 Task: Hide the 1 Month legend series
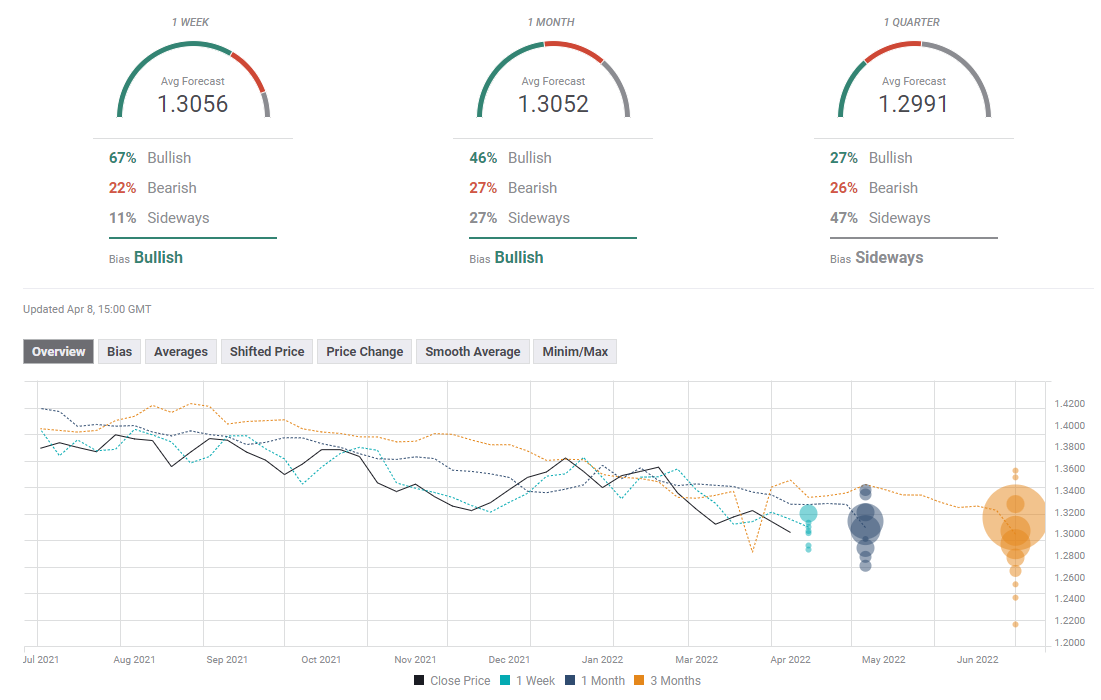[x=594, y=681]
